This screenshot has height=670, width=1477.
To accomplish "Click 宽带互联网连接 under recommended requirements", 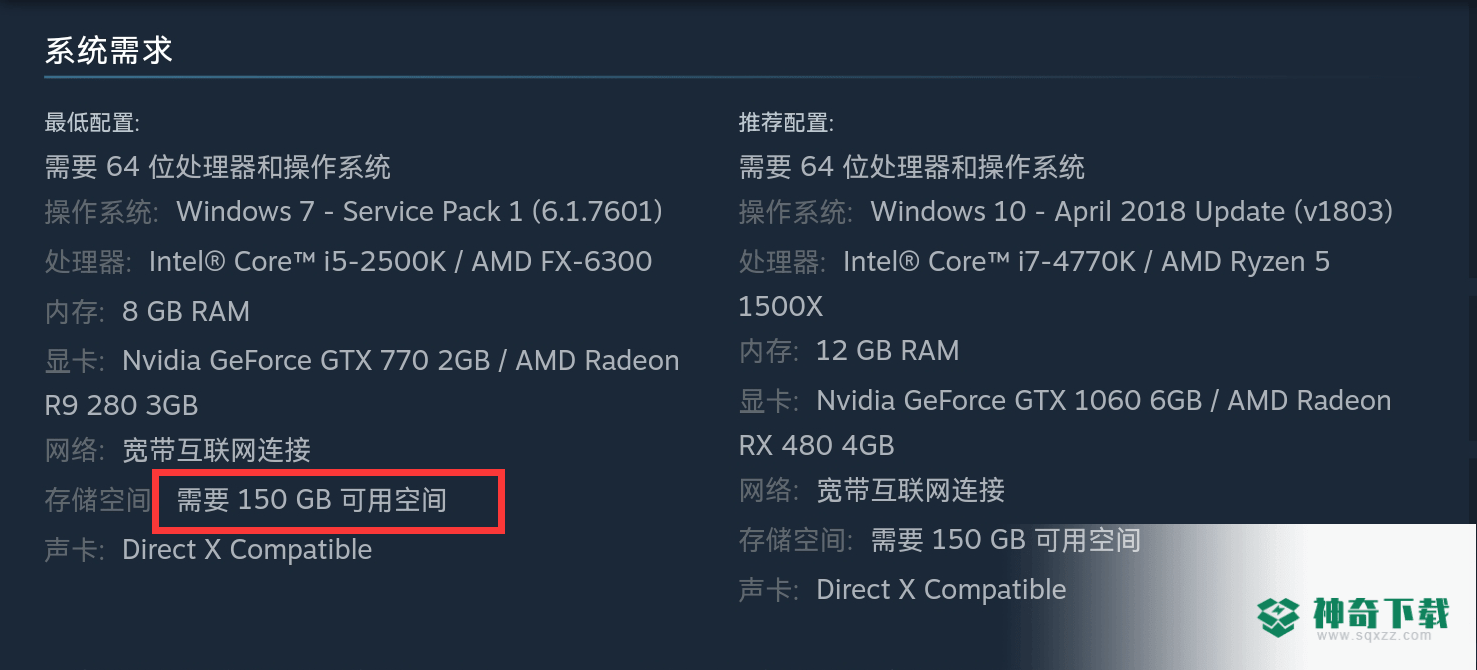I will 911,490.
